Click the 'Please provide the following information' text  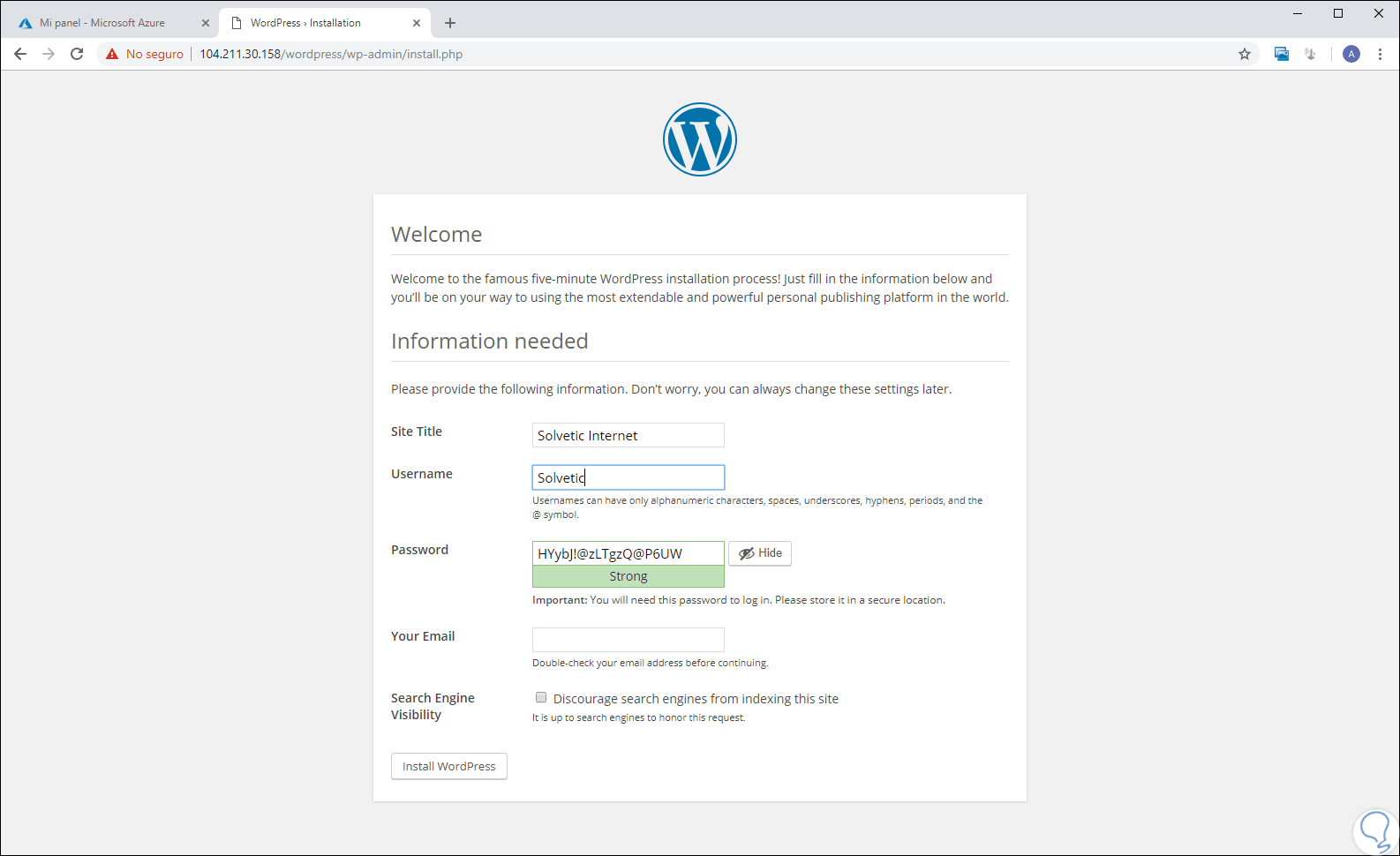[672, 389]
